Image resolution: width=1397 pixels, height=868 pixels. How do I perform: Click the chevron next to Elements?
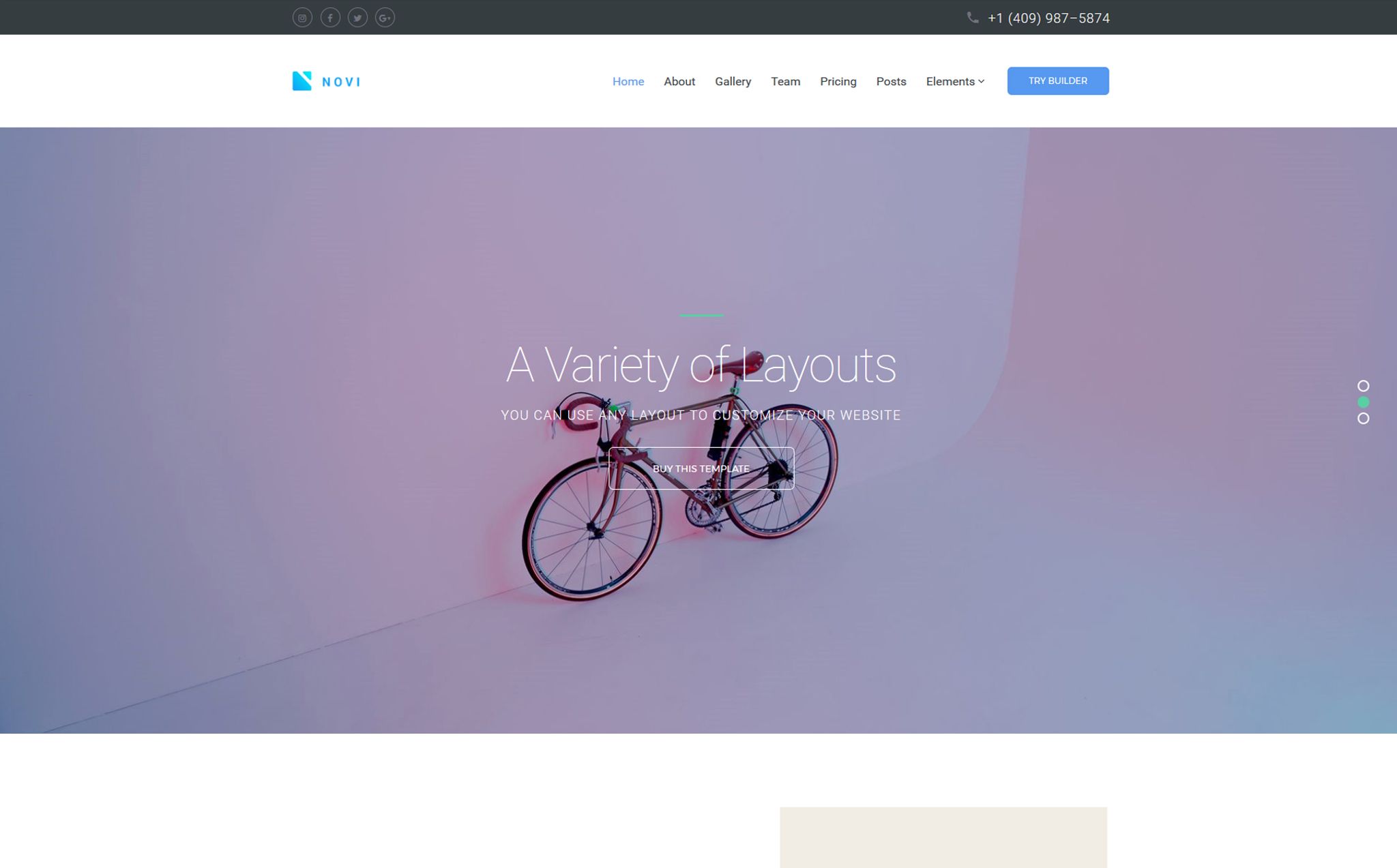click(x=982, y=81)
